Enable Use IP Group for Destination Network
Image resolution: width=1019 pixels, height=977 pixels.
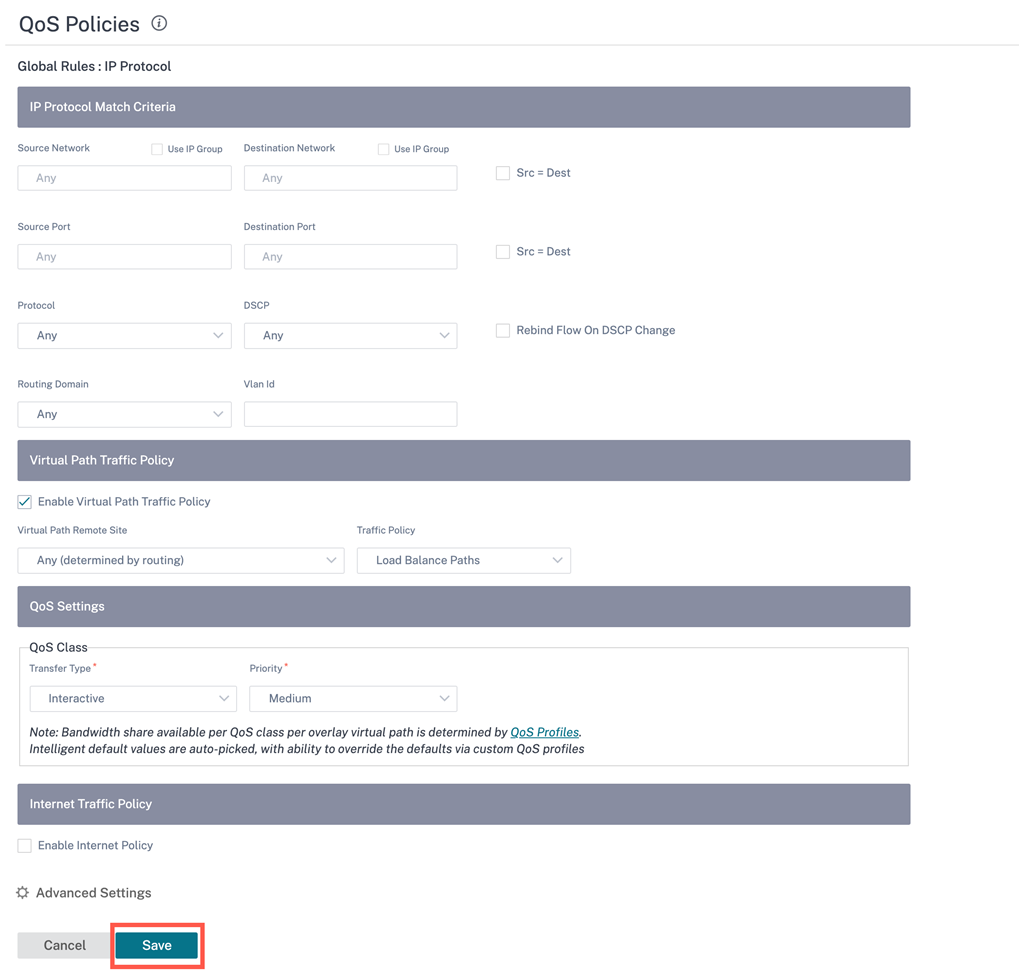383,149
